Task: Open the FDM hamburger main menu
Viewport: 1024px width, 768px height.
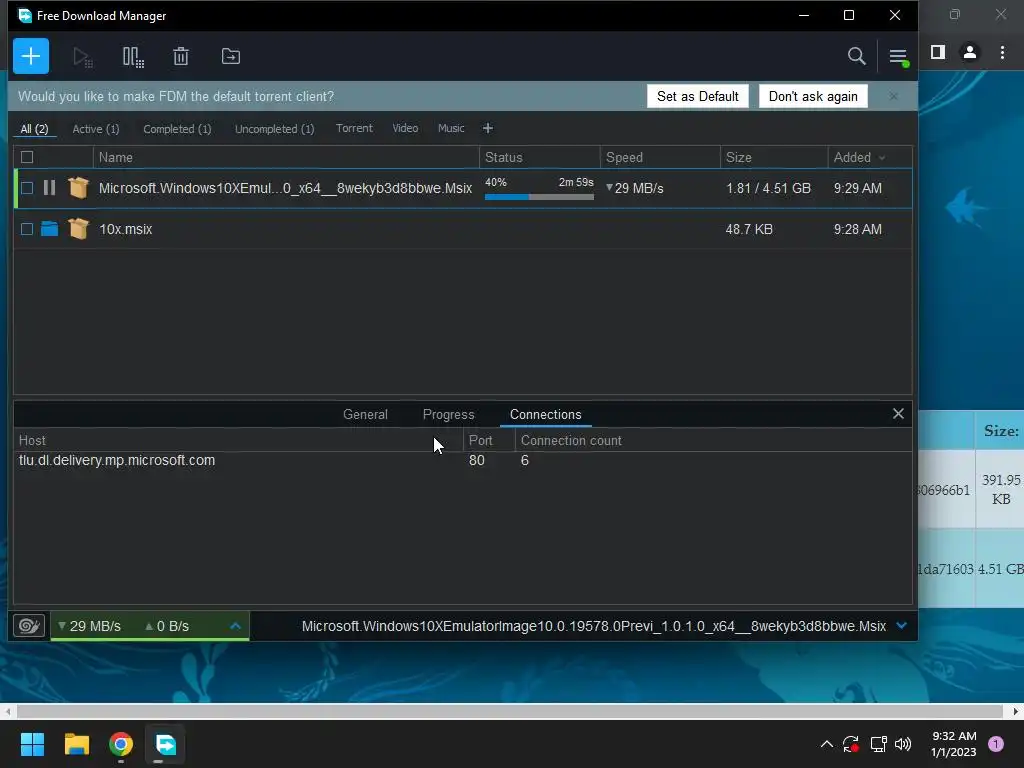Action: click(898, 57)
